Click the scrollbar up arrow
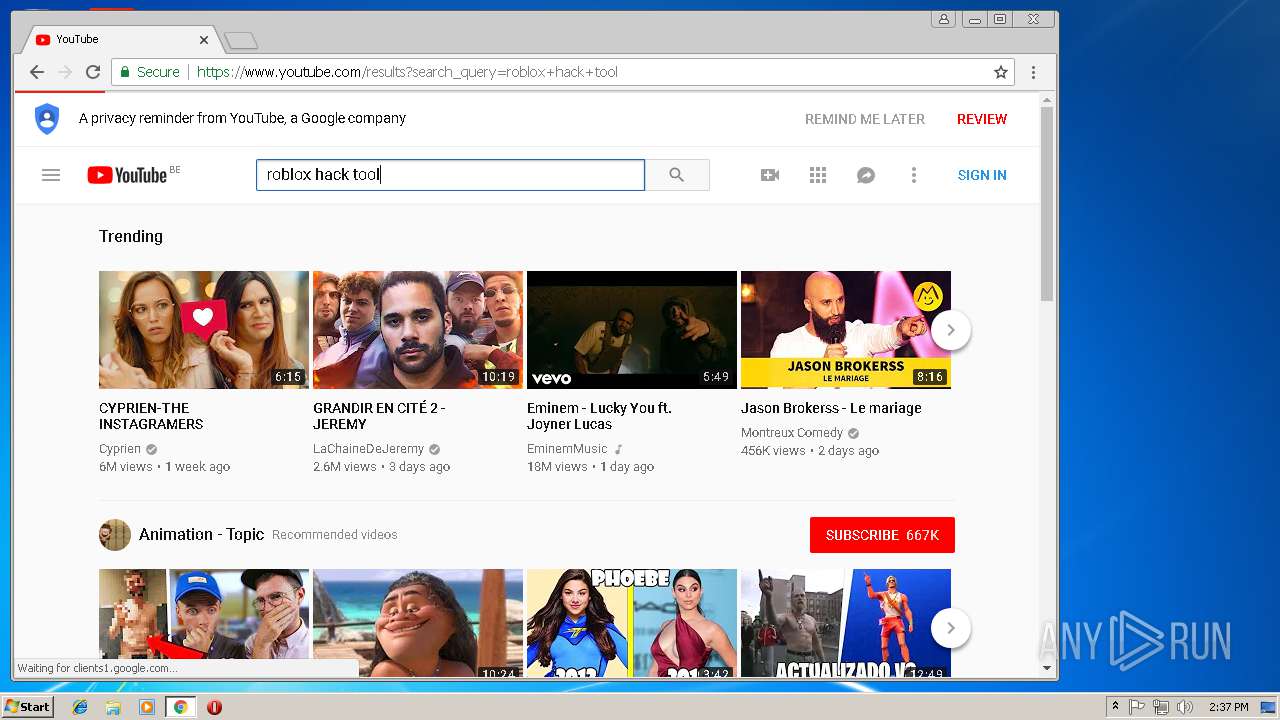The image size is (1280, 720). pos(1047,100)
